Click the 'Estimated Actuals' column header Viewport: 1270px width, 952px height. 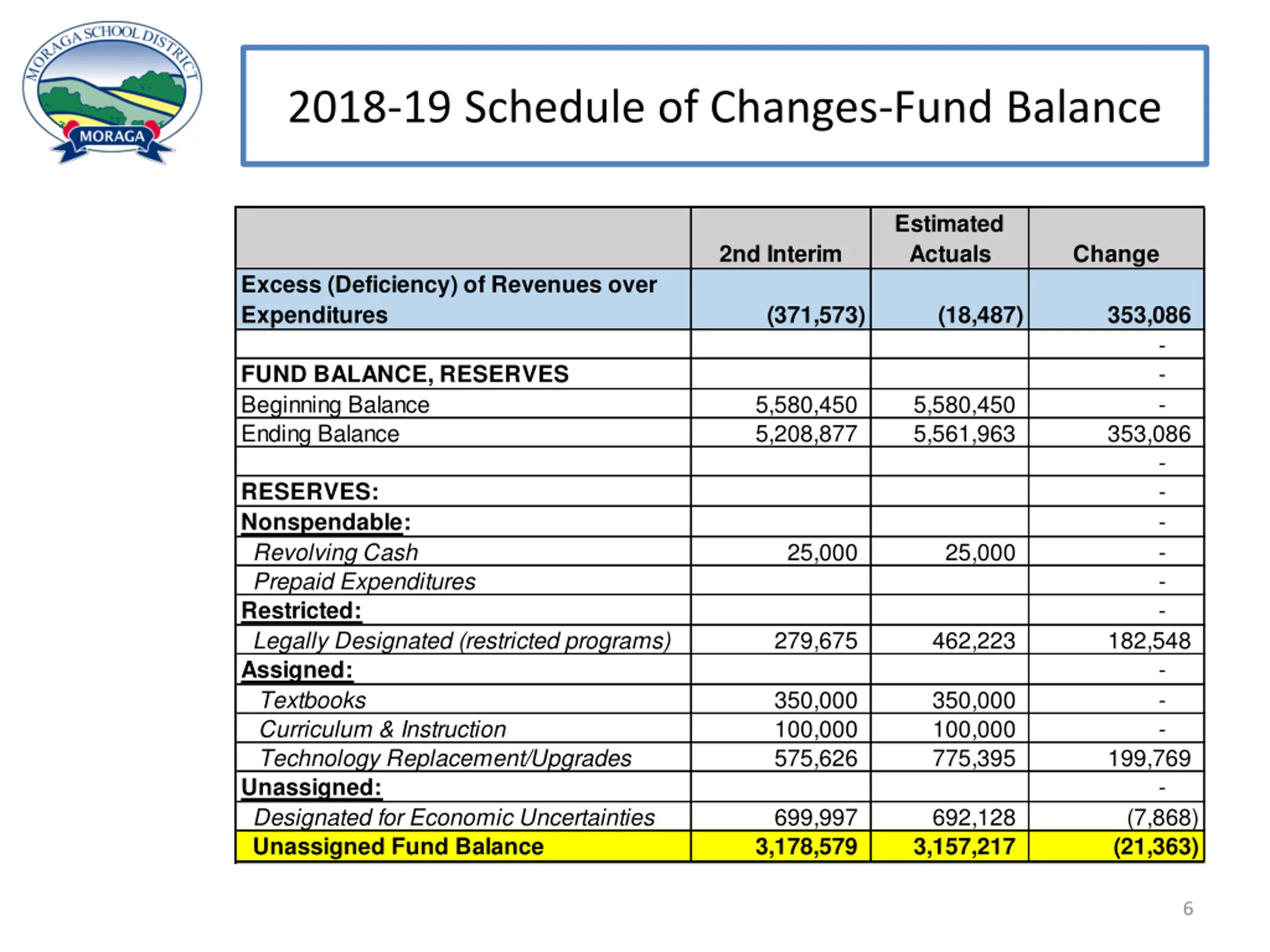point(950,238)
